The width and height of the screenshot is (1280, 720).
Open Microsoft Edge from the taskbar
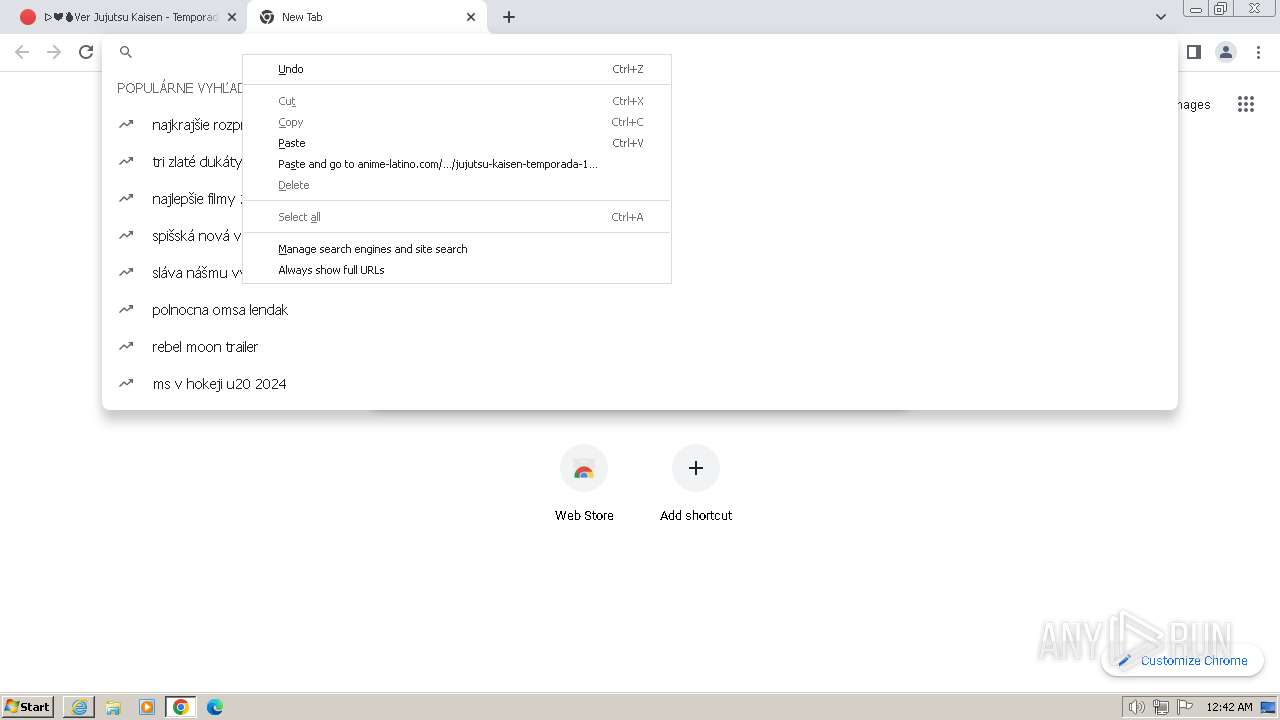tap(215, 707)
